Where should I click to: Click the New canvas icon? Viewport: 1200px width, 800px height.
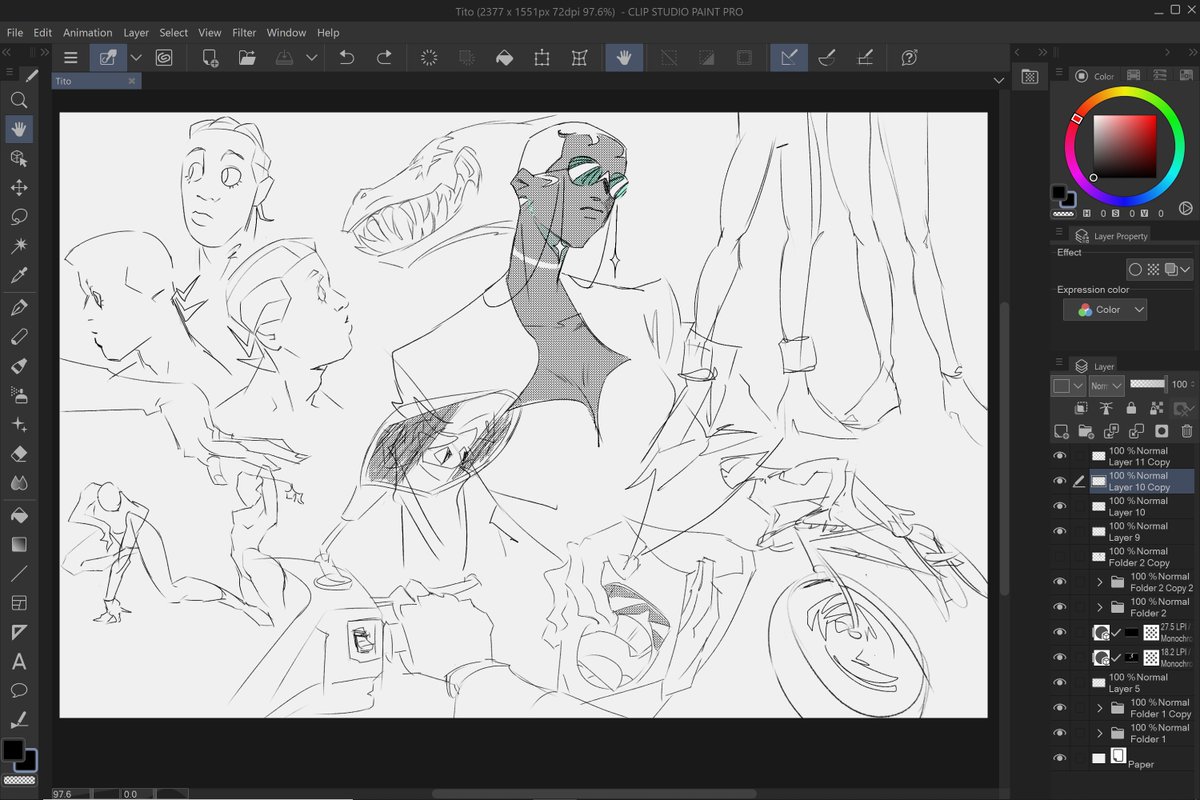click(x=210, y=58)
